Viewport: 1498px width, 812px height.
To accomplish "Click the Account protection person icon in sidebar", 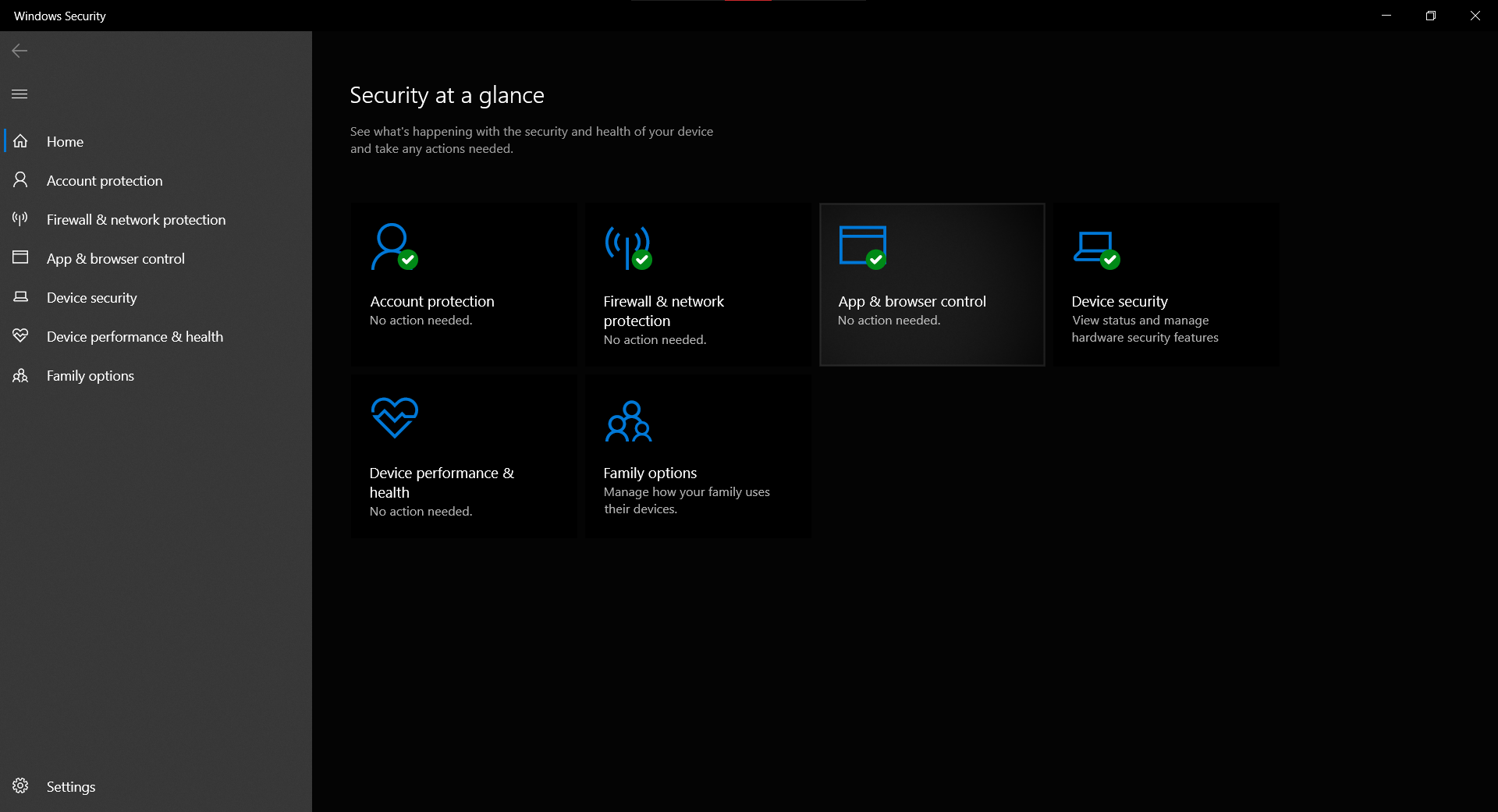I will pyautogui.click(x=20, y=180).
